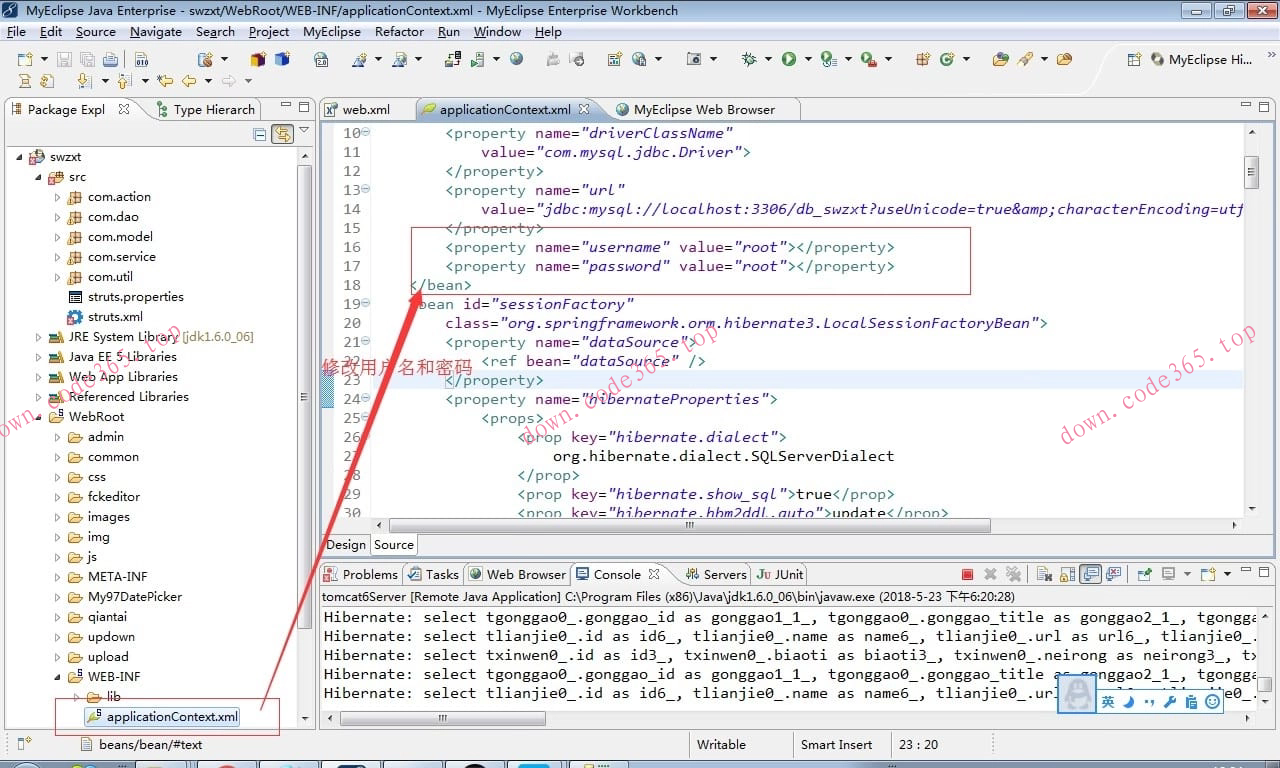The image size is (1280, 768).
Task: Expand the JRE System Library node
Action: tap(39, 337)
